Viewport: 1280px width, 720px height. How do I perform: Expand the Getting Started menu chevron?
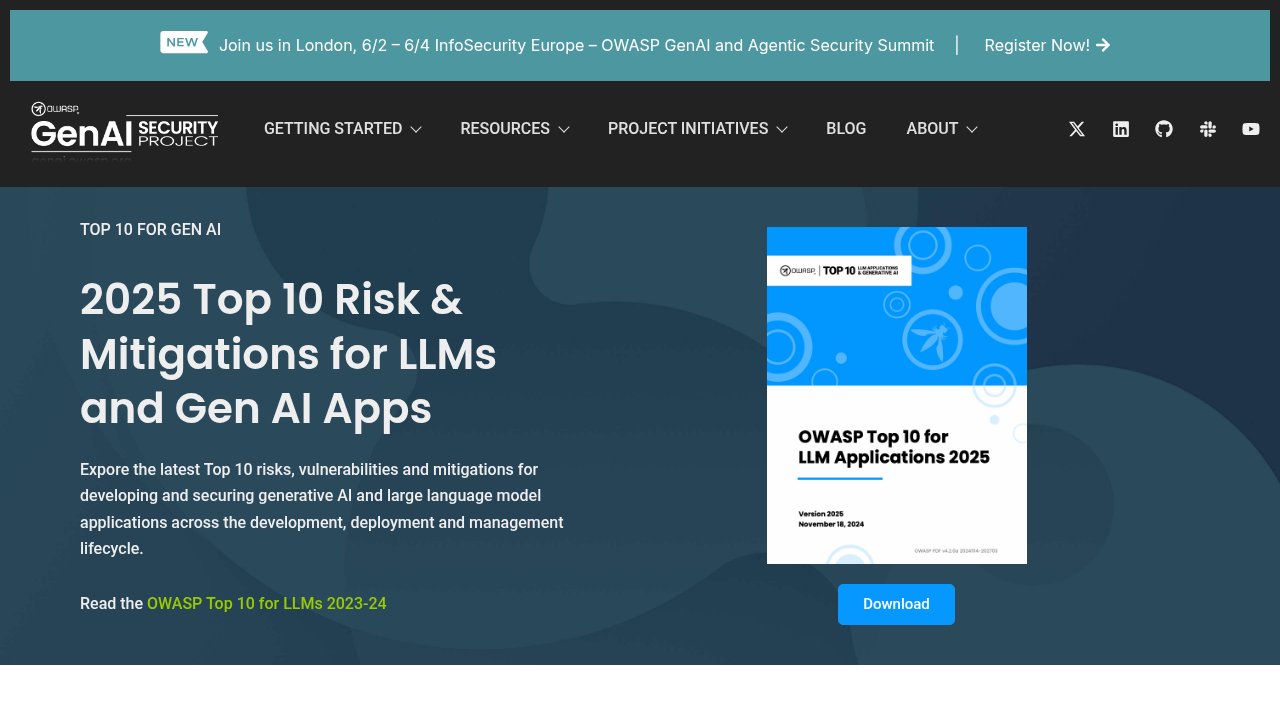[416, 129]
